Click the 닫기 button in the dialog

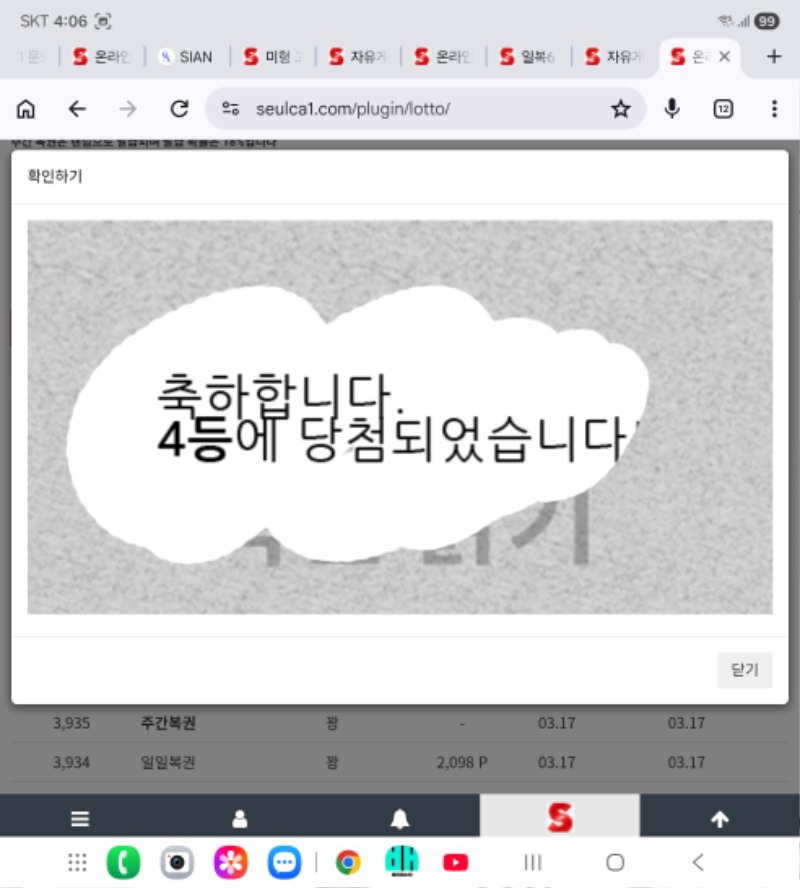745,670
